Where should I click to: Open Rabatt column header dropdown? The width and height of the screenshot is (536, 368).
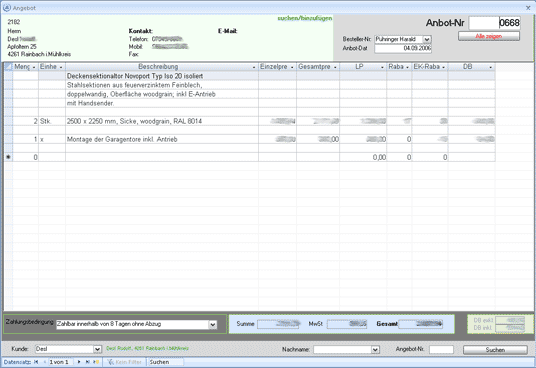[407, 67]
